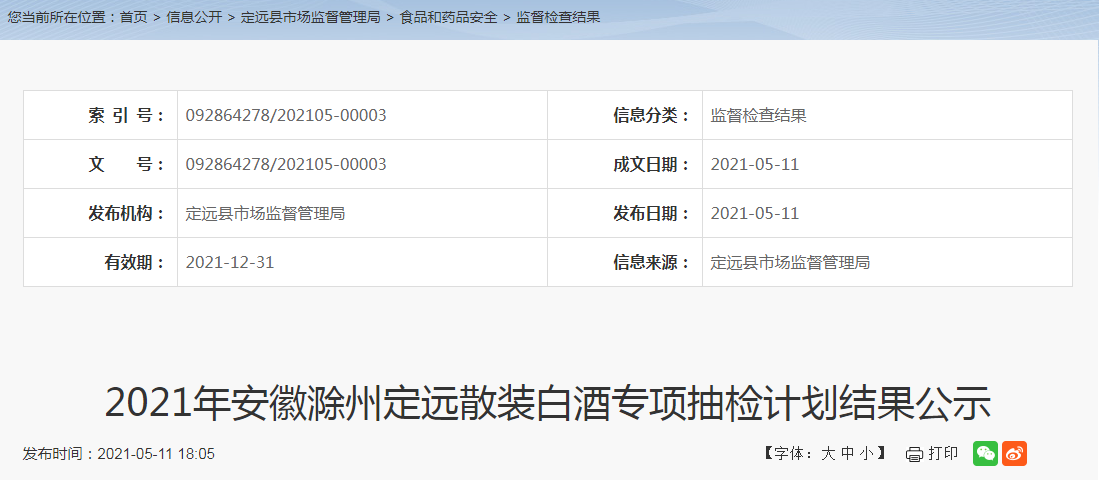Select the 发布日期 value 2021-05-11

coord(755,213)
